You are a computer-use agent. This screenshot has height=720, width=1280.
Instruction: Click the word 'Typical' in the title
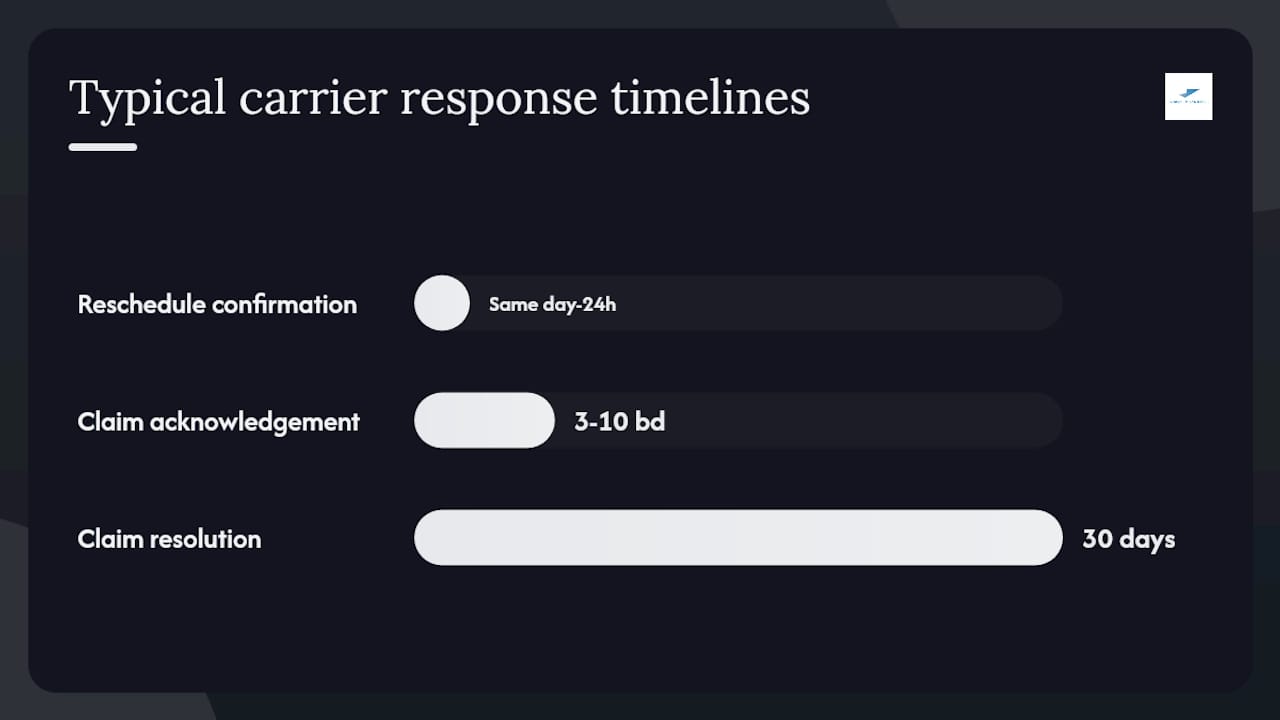148,99
